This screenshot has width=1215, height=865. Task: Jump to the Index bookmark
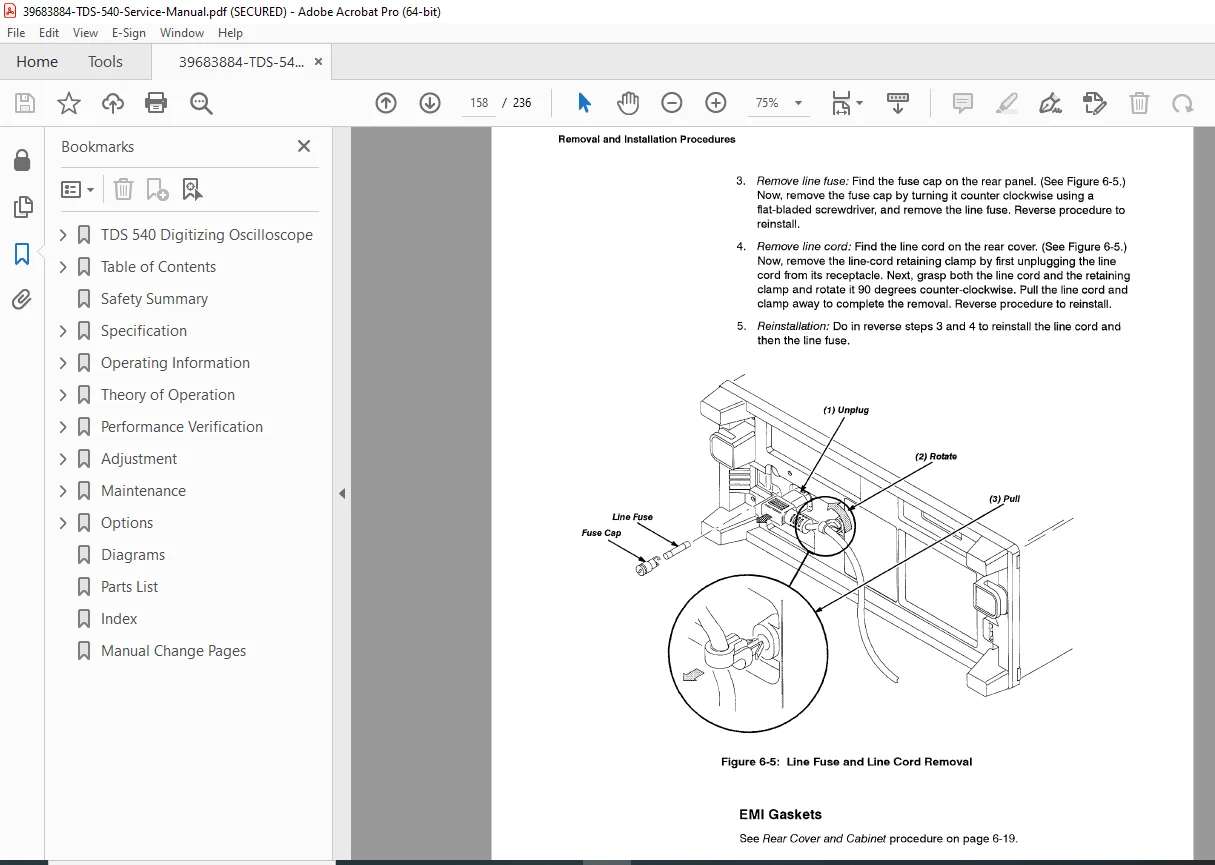coord(119,619)
